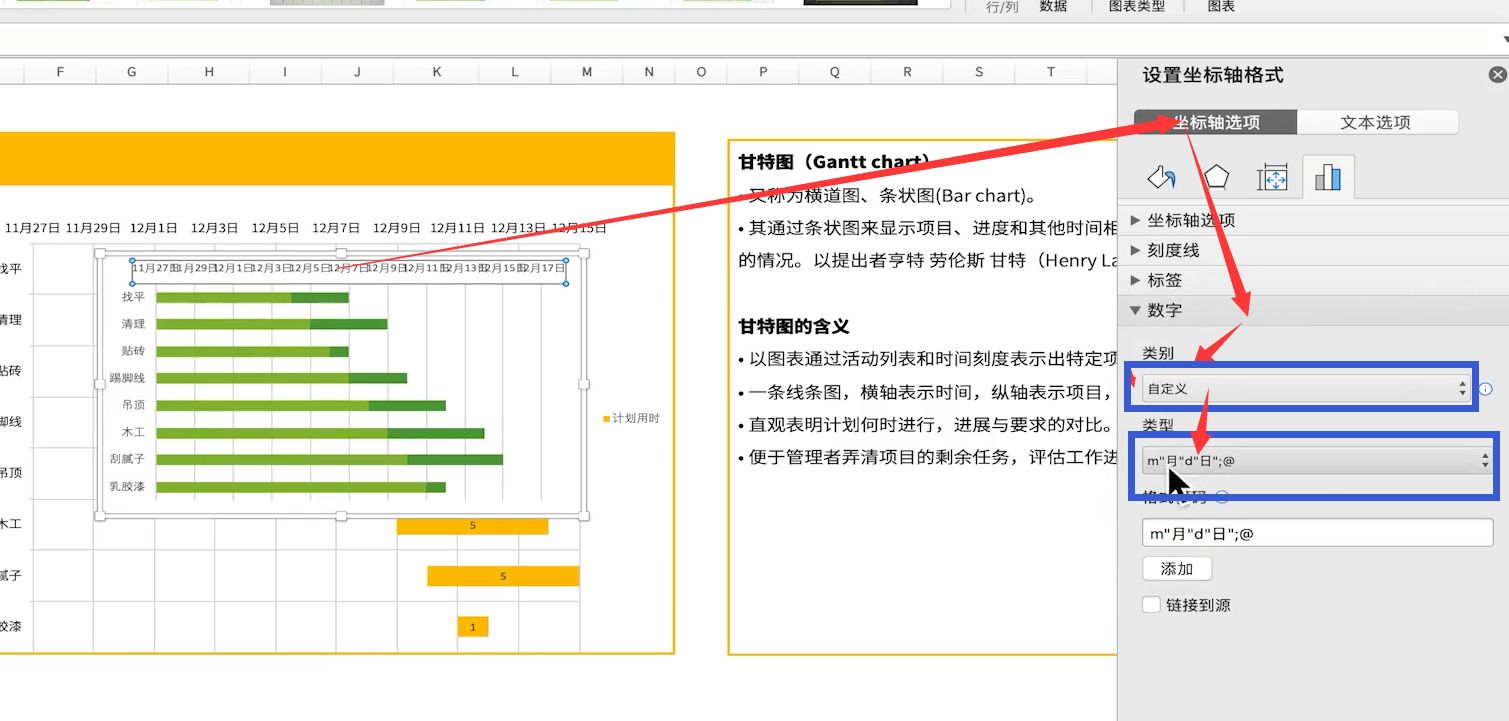Open the Effects pentagon tab
Viewport: 1509px width, 721px height.
coord(1216,178)
